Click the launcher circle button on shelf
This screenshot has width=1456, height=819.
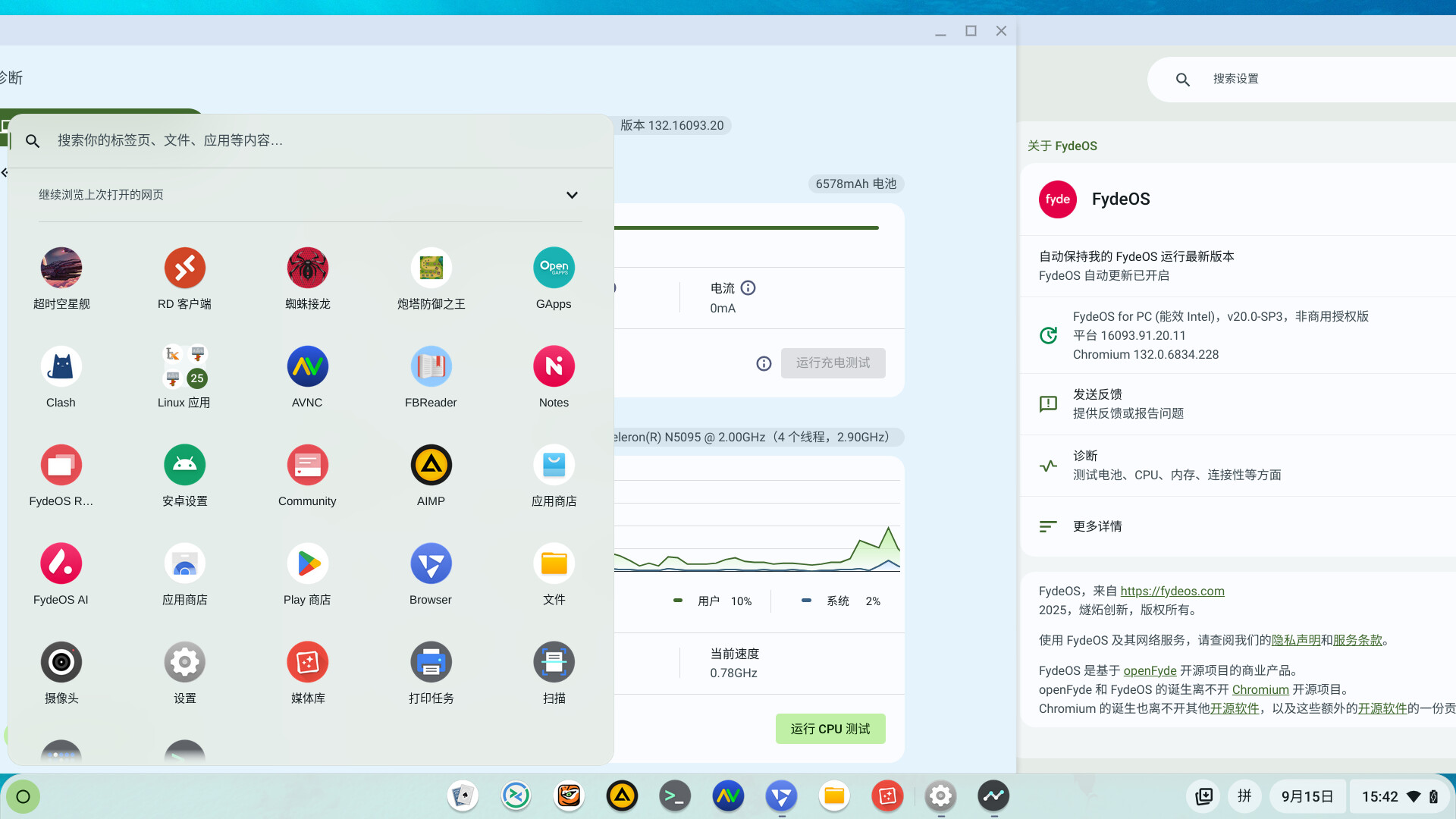tap(23, 797)
